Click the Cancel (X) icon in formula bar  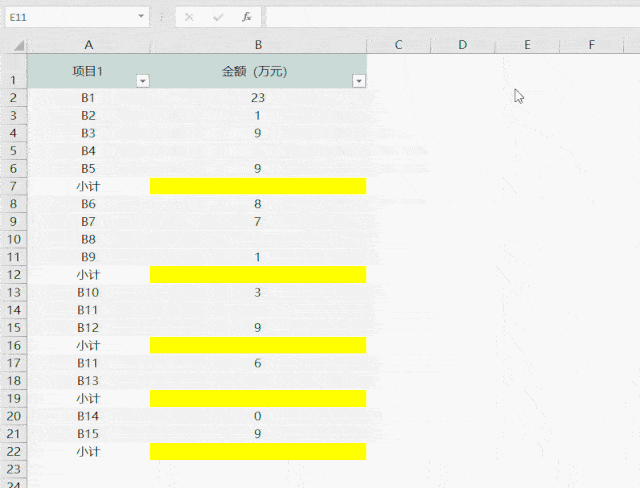point(190,17)
